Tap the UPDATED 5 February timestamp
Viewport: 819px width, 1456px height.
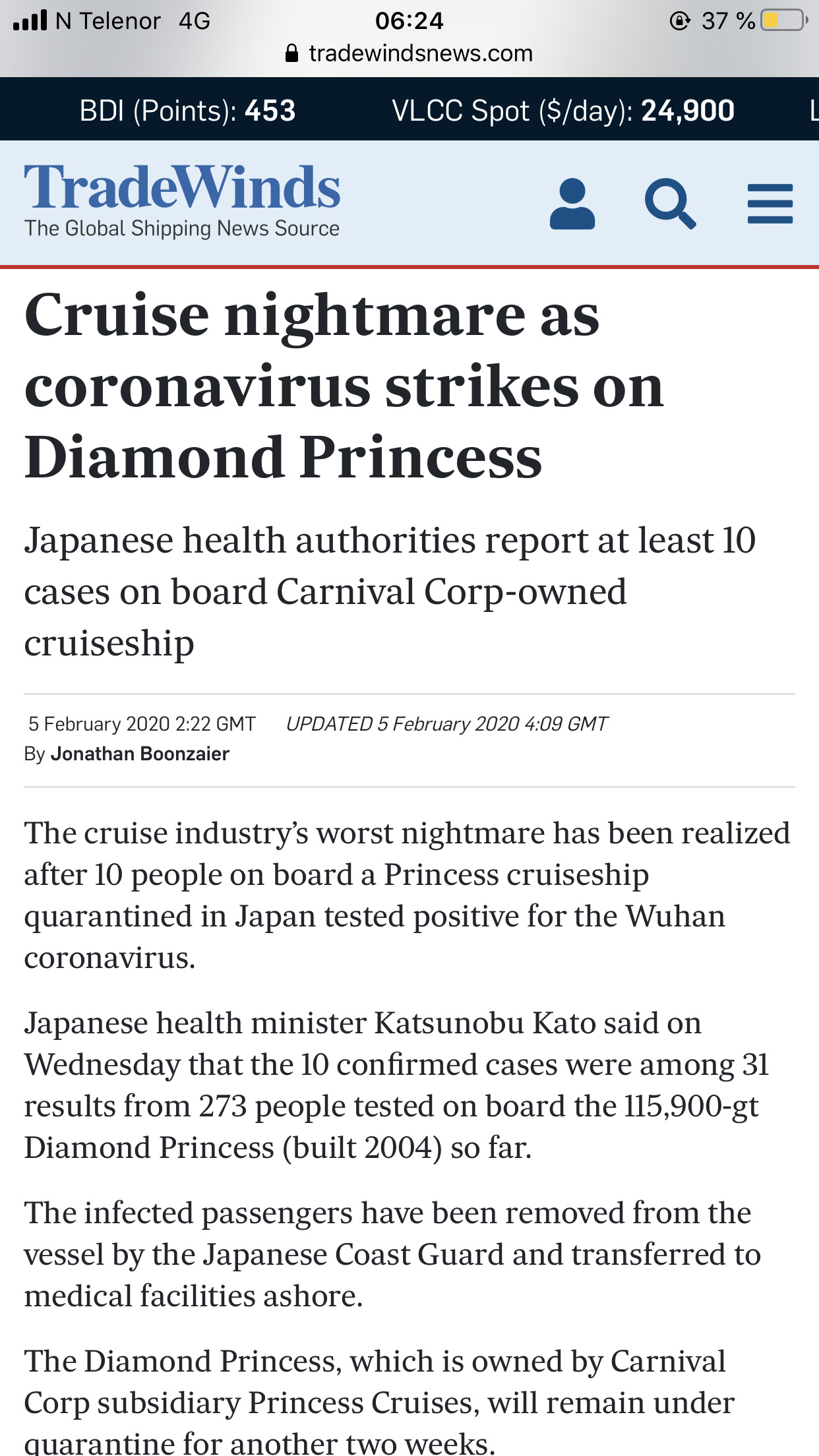[x=446, y=724]
